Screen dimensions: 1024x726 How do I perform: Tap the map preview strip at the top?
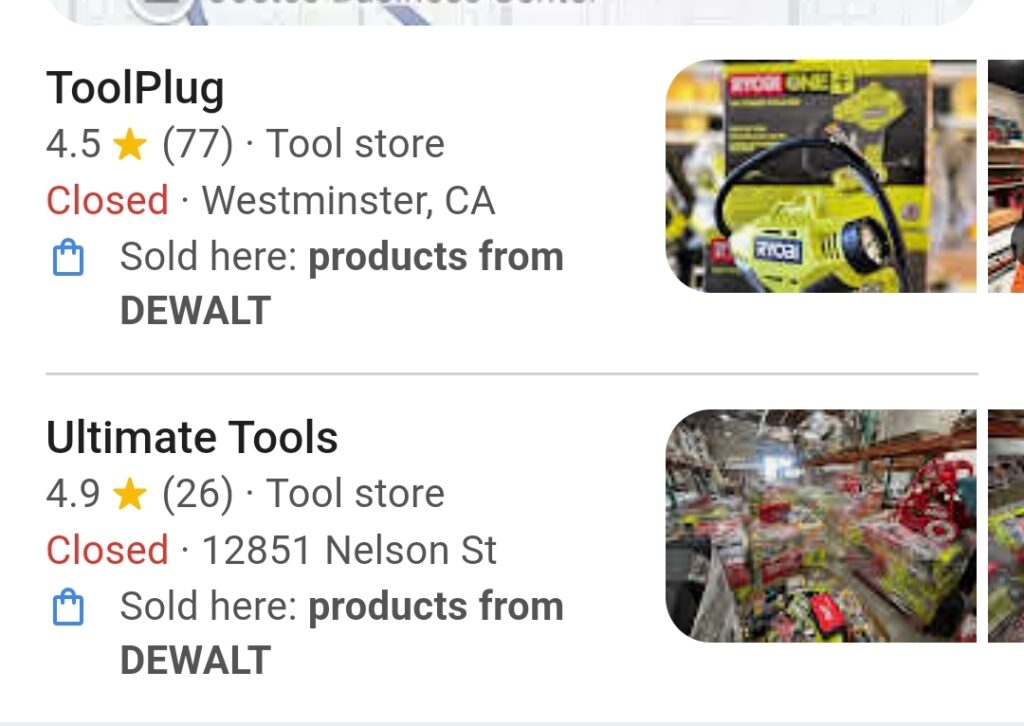click(x=510, y=11)
